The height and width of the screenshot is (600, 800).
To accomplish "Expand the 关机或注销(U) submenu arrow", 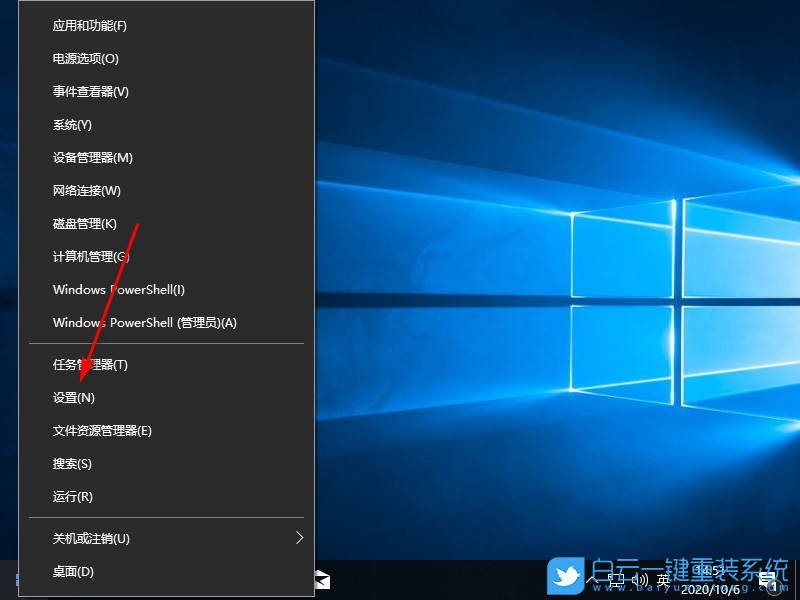I will click(299, 537).
